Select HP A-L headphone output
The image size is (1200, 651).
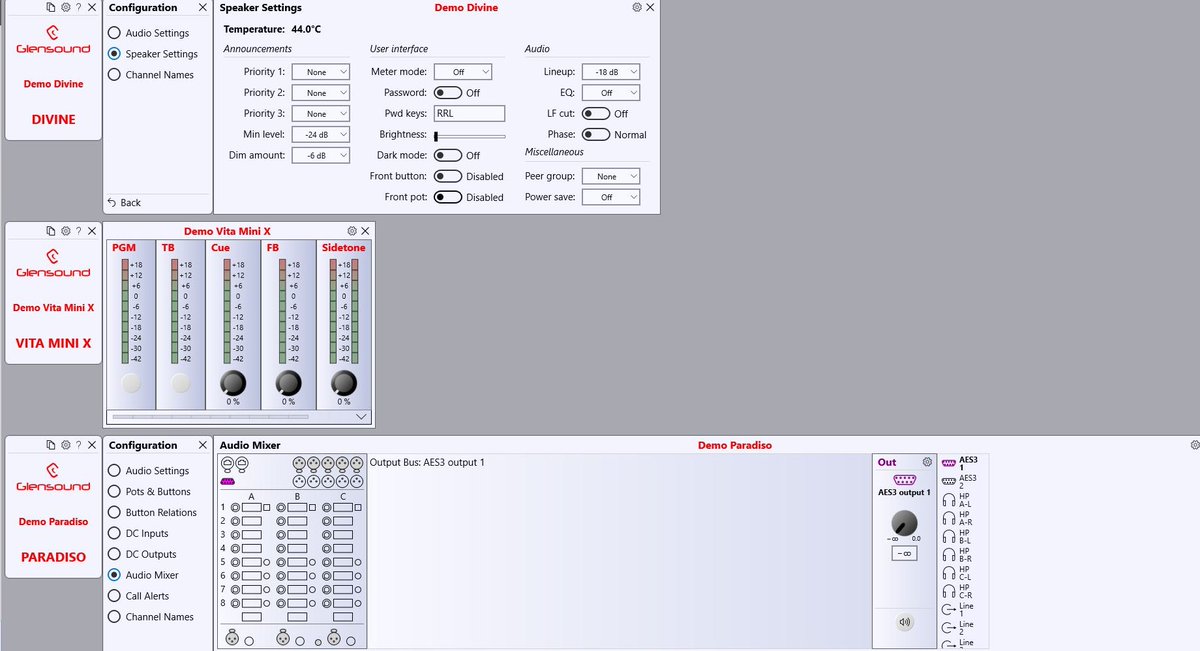(957, 500)
